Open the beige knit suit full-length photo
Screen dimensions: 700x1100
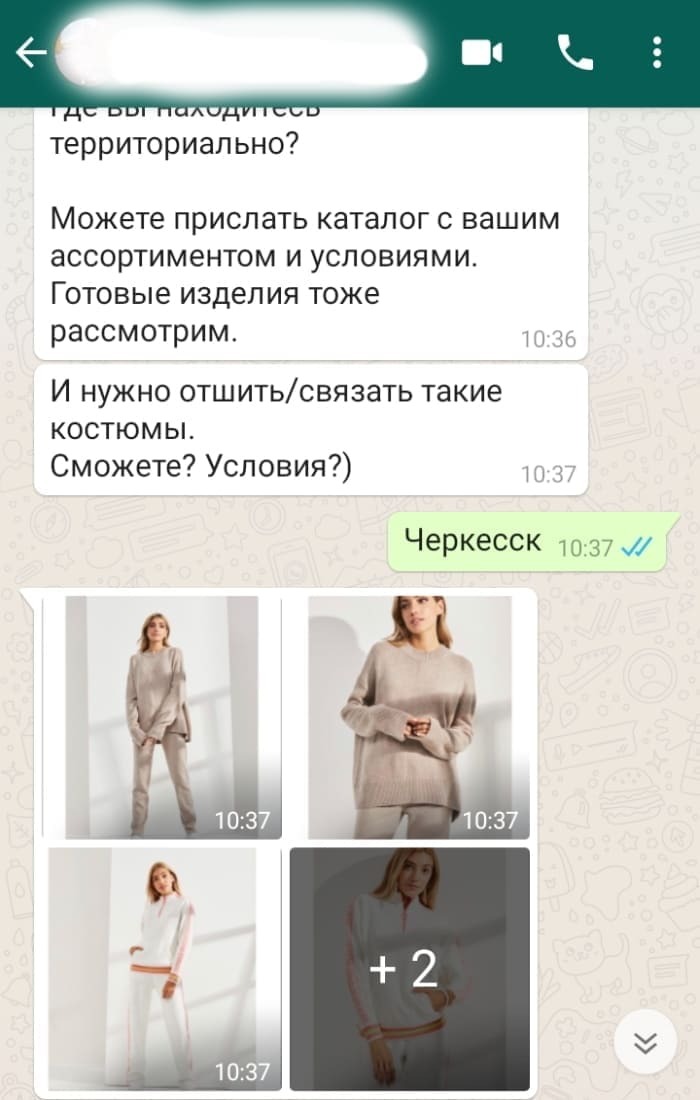pos(162,717)
